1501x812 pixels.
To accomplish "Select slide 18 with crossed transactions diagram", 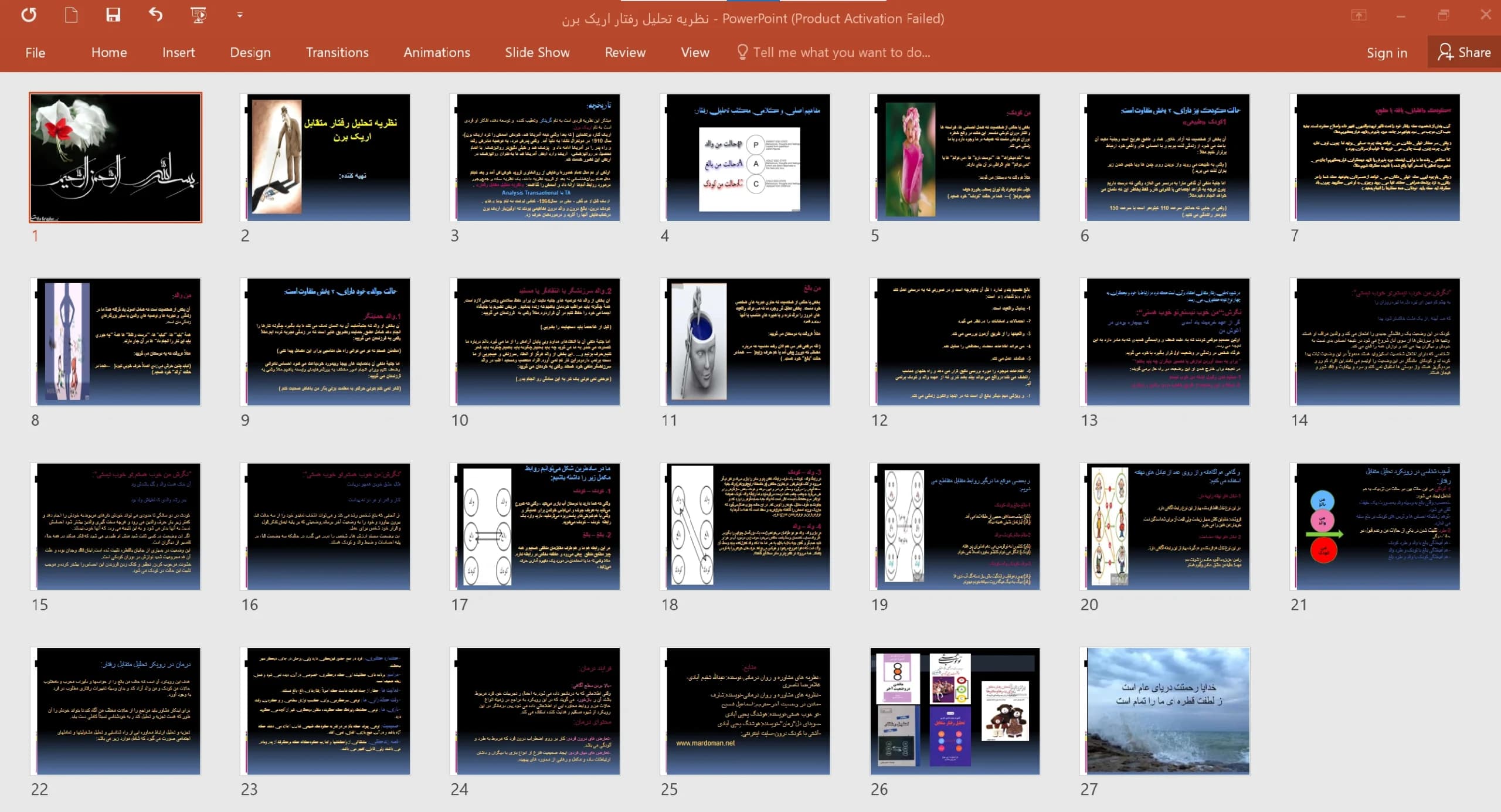I will (x=745, y=526).
